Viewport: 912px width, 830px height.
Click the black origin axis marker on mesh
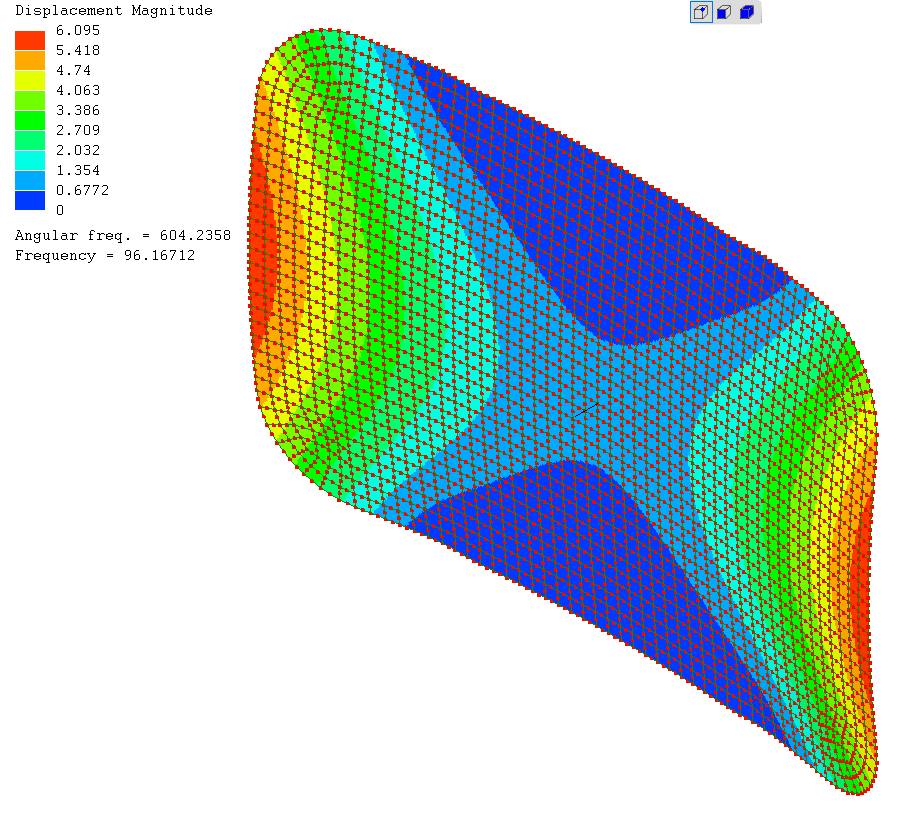[586, 409]
